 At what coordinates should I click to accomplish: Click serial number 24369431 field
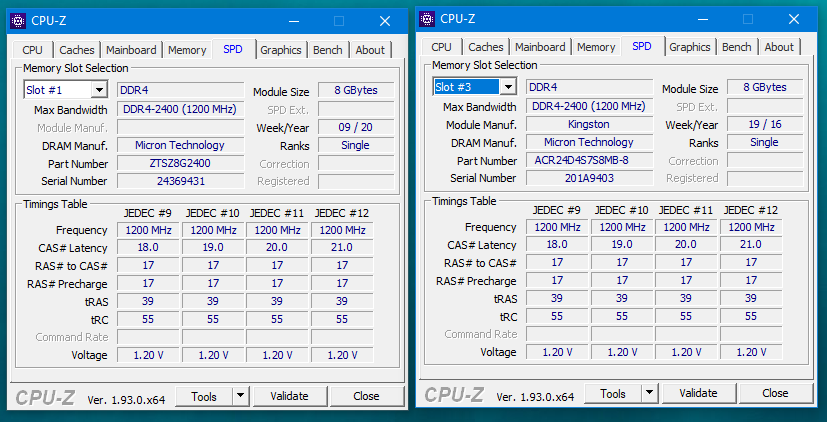[x=180, y=181]
